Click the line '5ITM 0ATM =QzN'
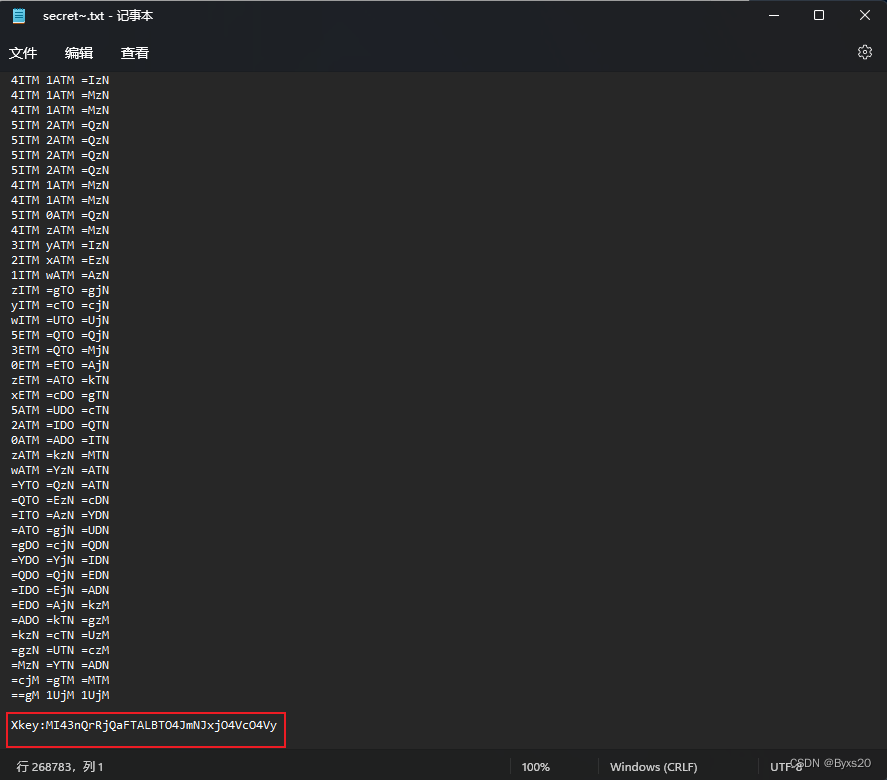Viewport: 887px width, 780px height. click(x=60, y=215)
